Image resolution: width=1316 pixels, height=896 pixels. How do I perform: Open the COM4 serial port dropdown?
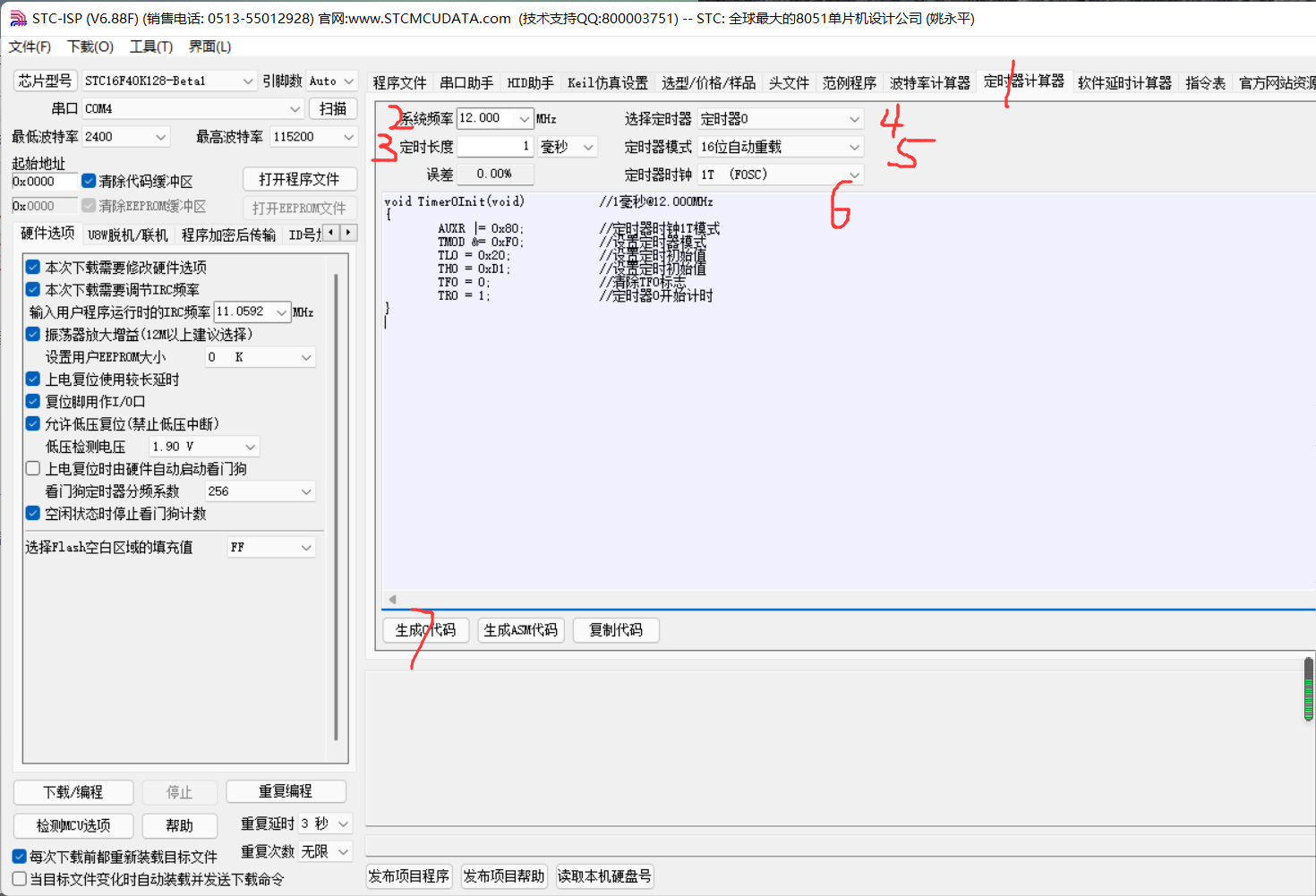[x=192, y=108]
